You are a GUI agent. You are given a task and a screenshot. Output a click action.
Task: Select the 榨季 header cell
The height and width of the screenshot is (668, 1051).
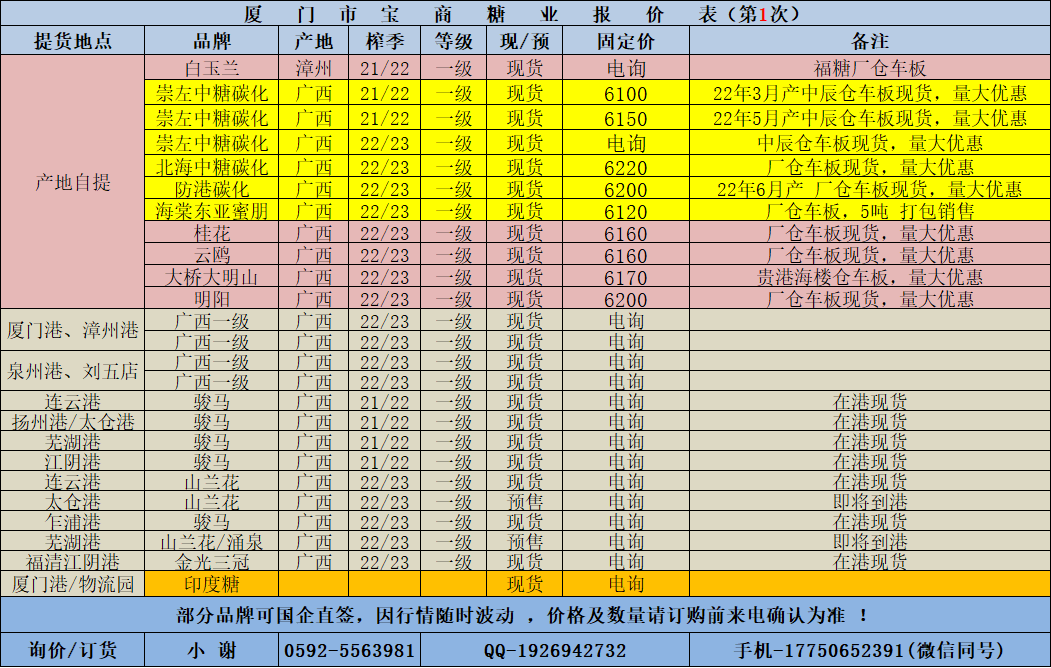pyautogui.click(x=384, y=42)
